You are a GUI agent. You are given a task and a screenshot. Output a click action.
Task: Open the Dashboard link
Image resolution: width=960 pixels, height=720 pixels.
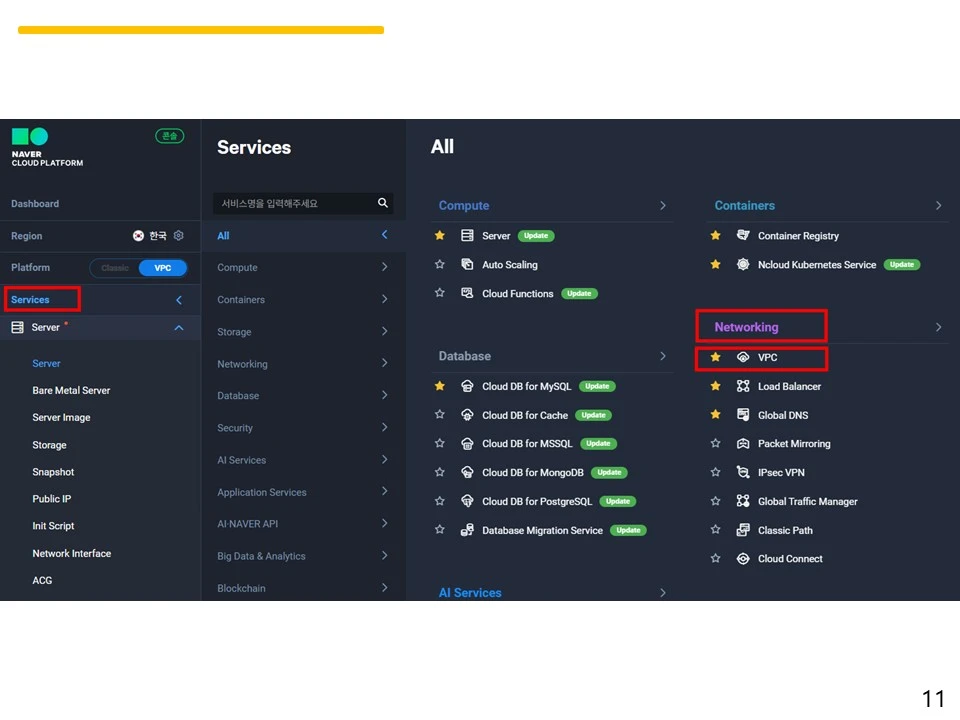[35, 204]
